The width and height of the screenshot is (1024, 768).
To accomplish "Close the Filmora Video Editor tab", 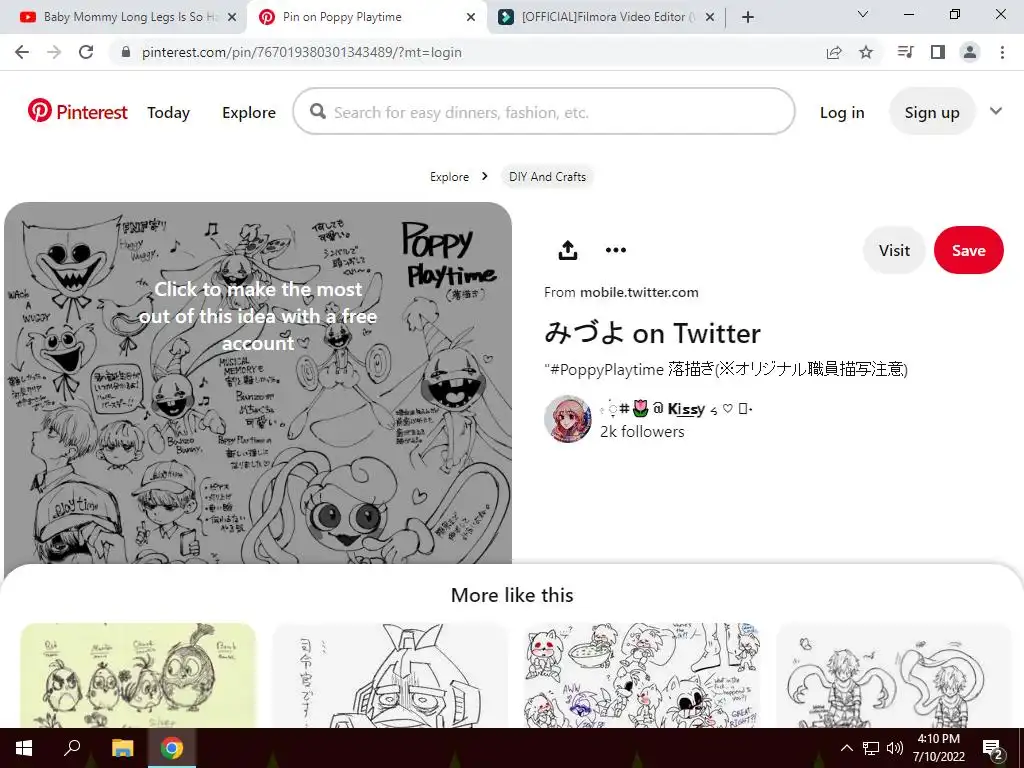I will point(711,17).
